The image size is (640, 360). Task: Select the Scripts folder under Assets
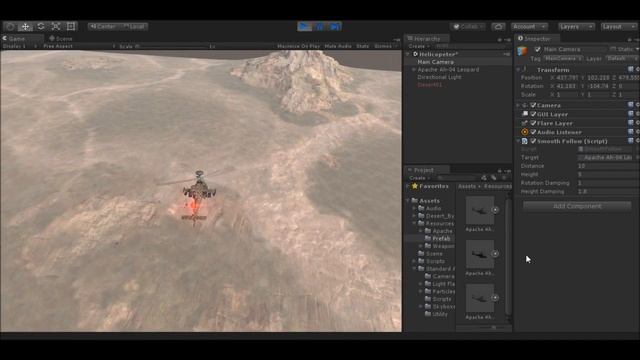(x=431, y=261)
